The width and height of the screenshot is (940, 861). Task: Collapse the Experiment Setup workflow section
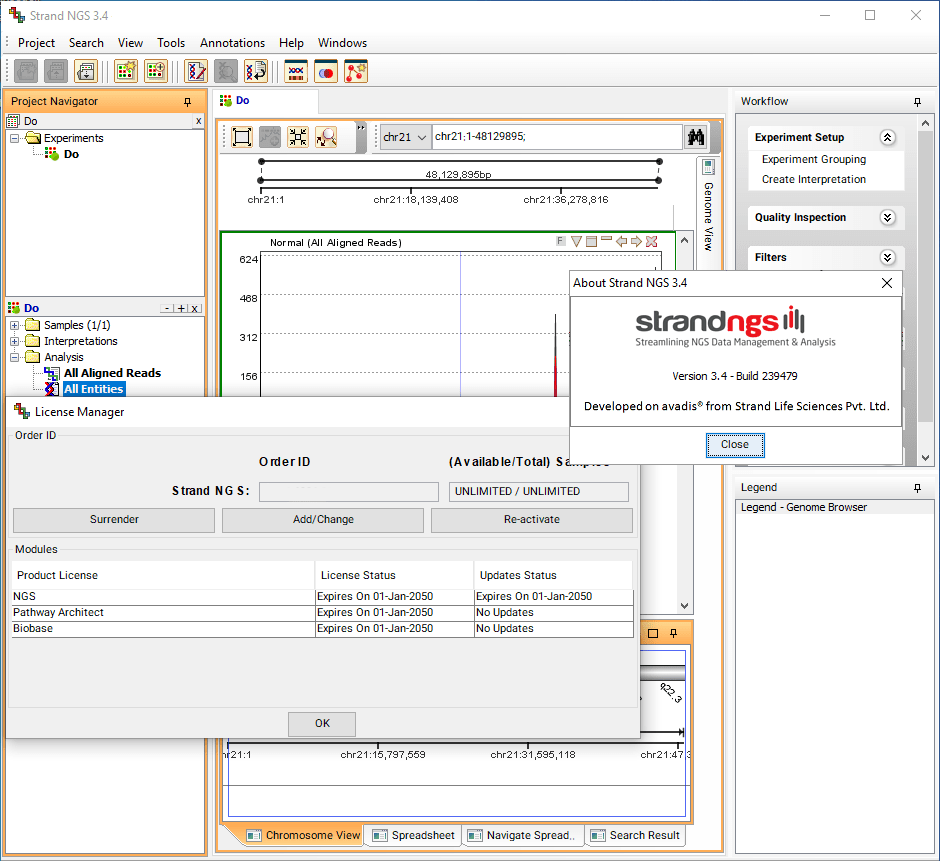888,137
